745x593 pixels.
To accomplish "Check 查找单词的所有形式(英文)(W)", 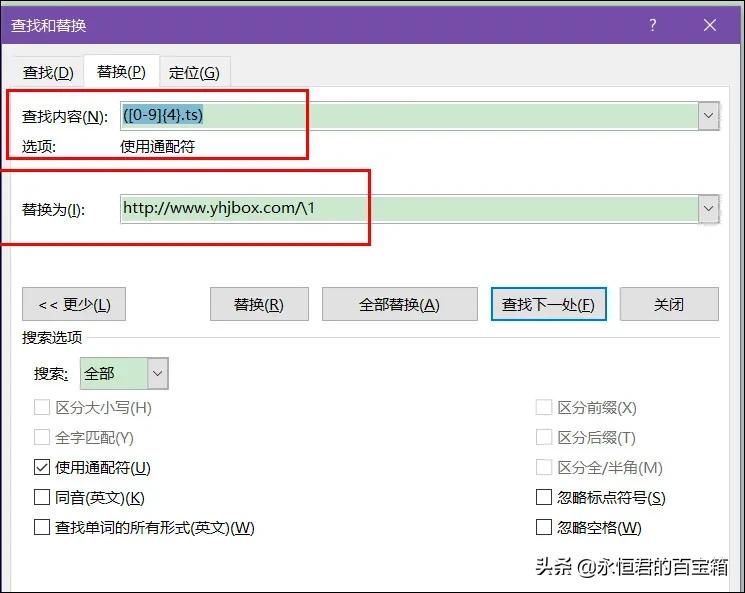I will (42, 527).
